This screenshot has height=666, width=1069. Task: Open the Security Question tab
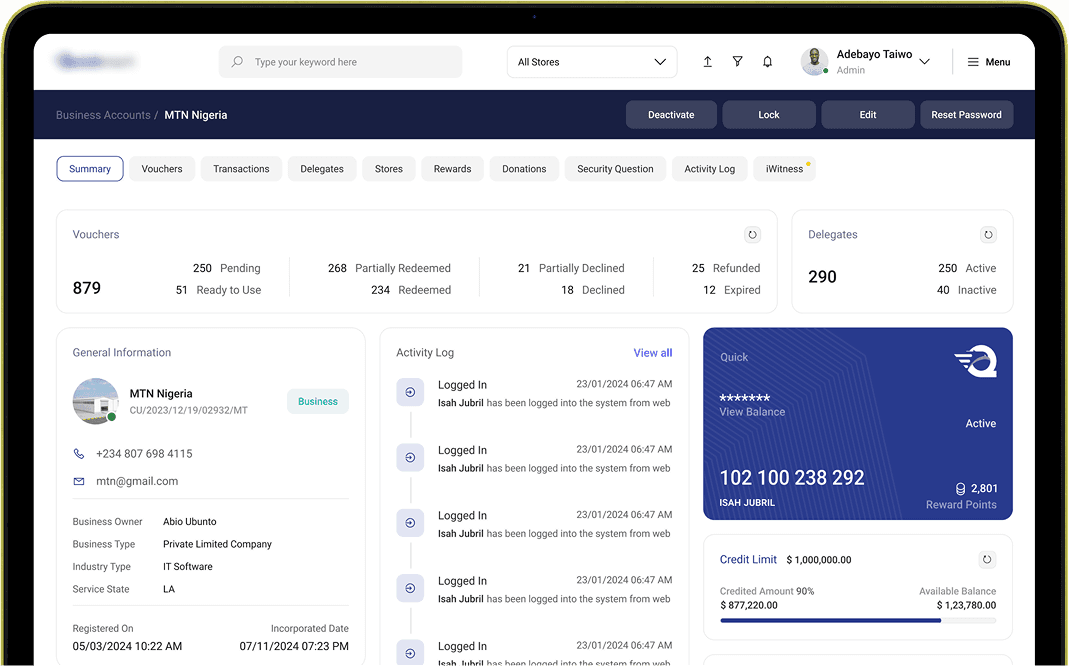(616, 169)
